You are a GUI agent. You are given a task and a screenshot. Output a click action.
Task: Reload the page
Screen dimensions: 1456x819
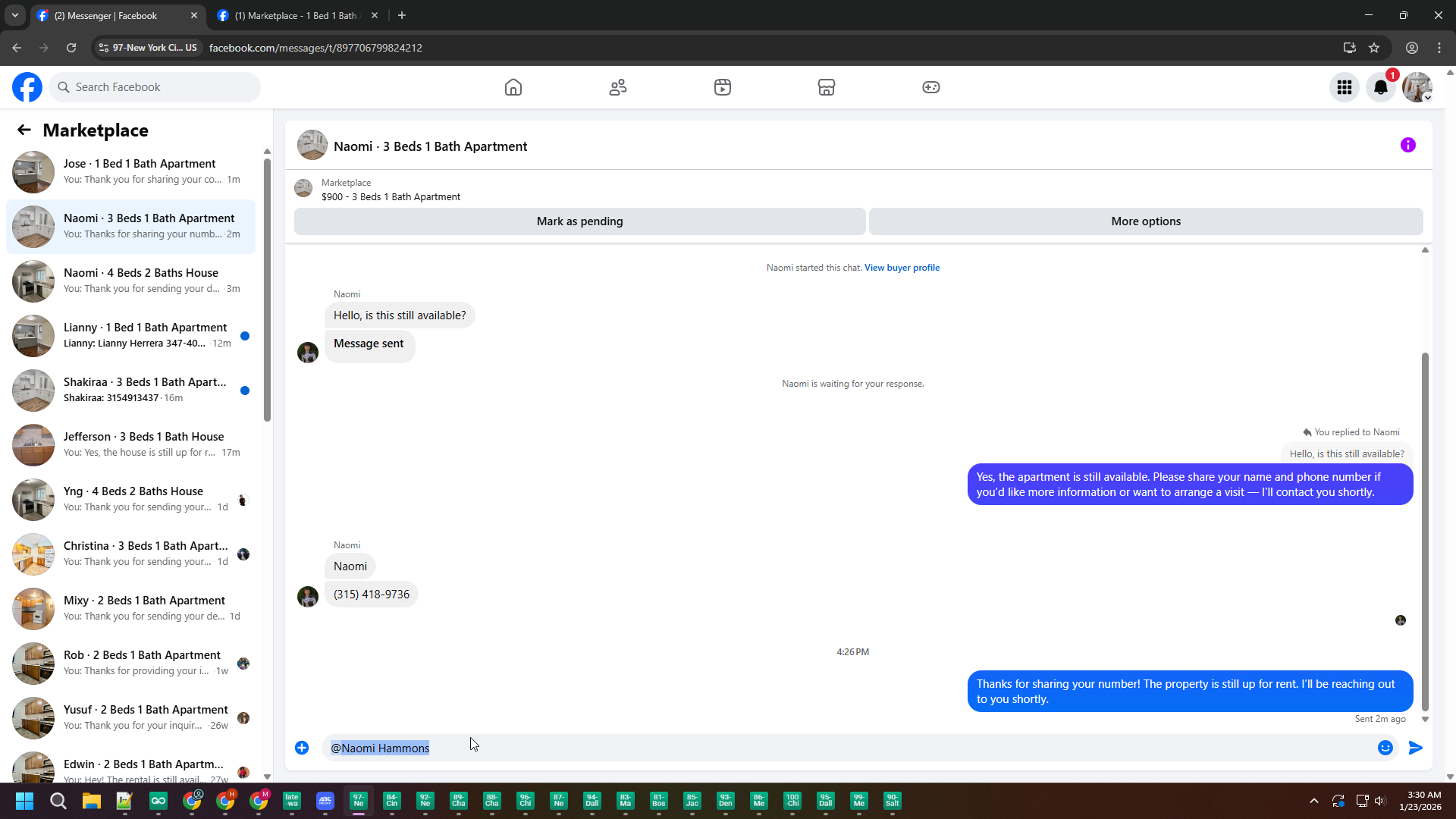[x=71, y=48]
